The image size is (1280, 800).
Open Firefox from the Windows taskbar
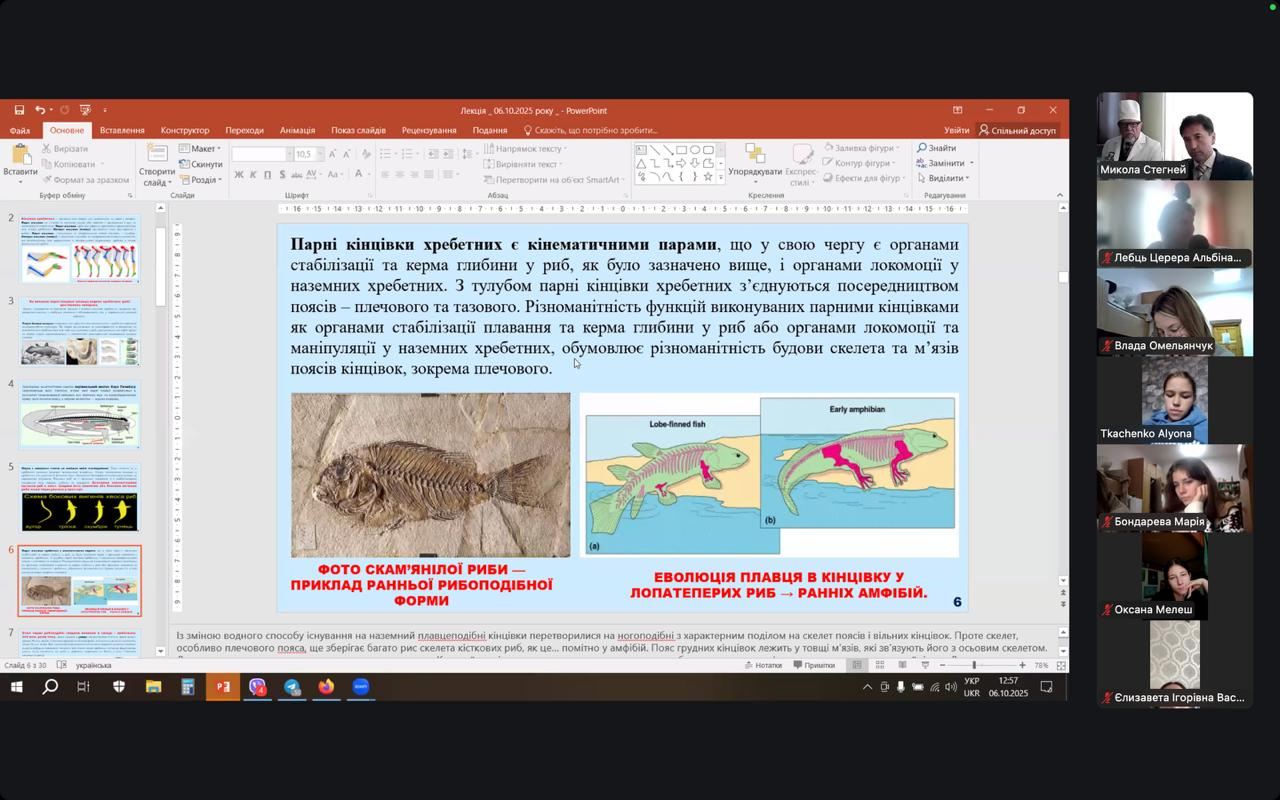(326, 687)
